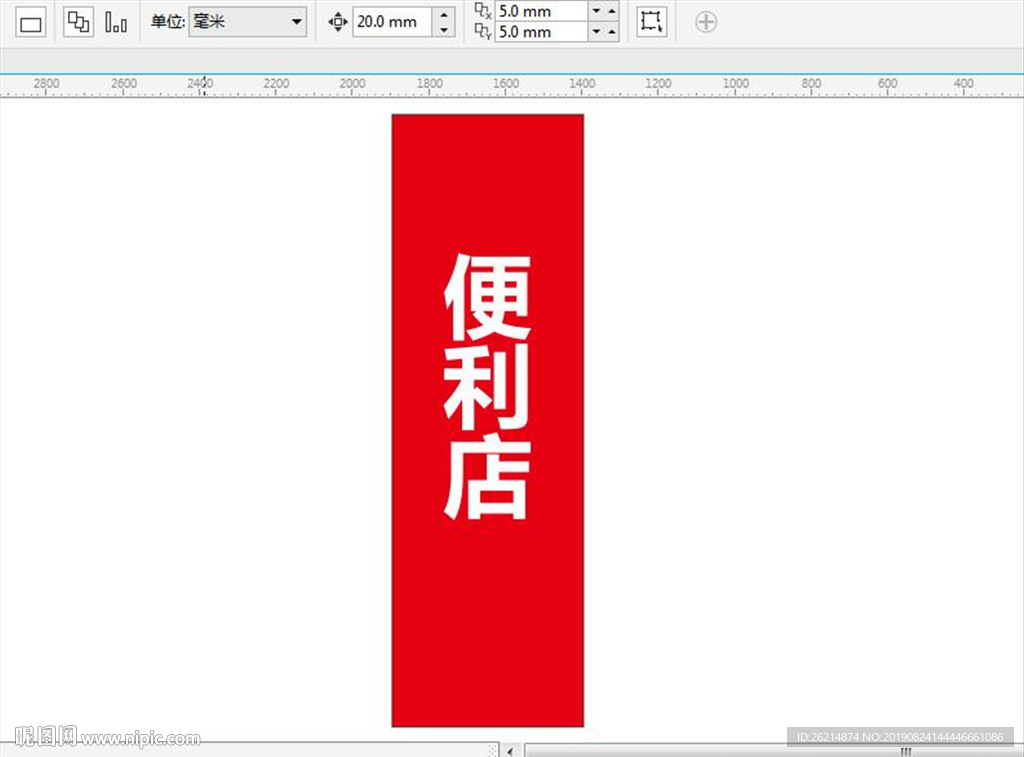Select the treat-as-filled frame icon
1024x757 pixels.
(x=651, y=21)
